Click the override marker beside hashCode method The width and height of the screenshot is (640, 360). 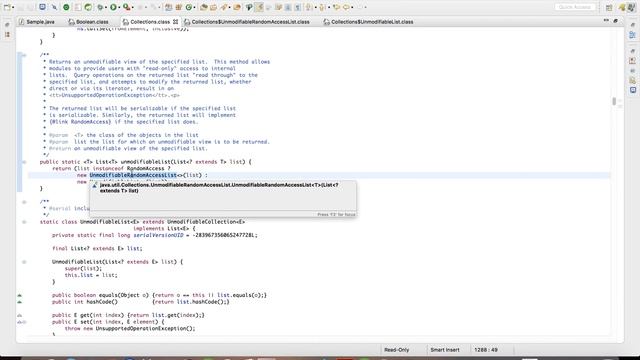(x=20, y=302)
